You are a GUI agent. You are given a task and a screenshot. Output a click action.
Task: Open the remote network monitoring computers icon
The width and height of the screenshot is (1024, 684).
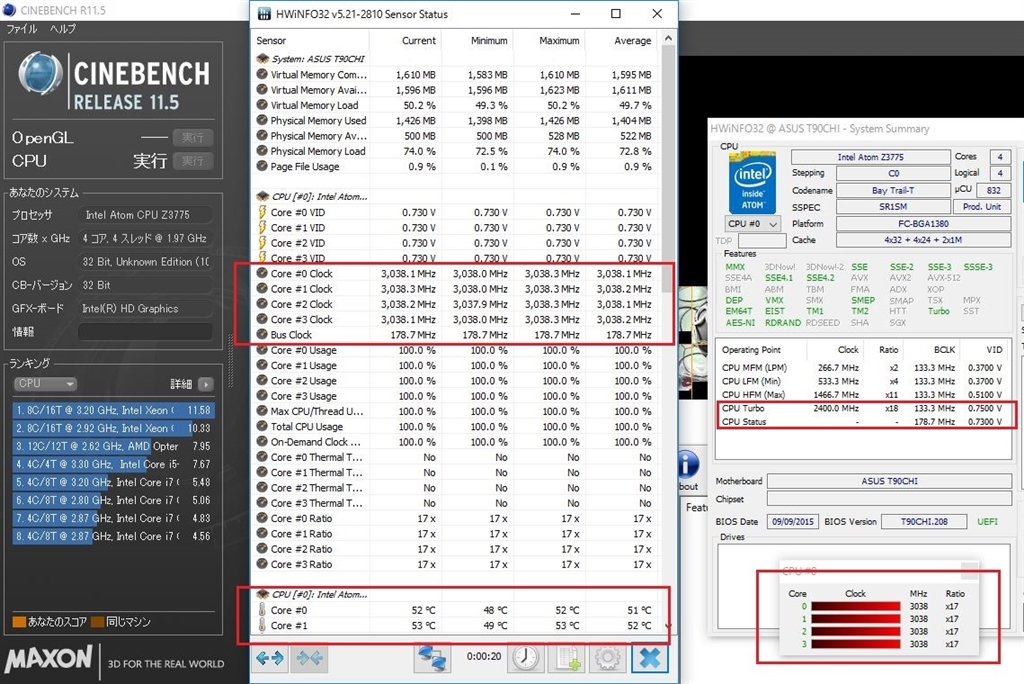point(432,658)
